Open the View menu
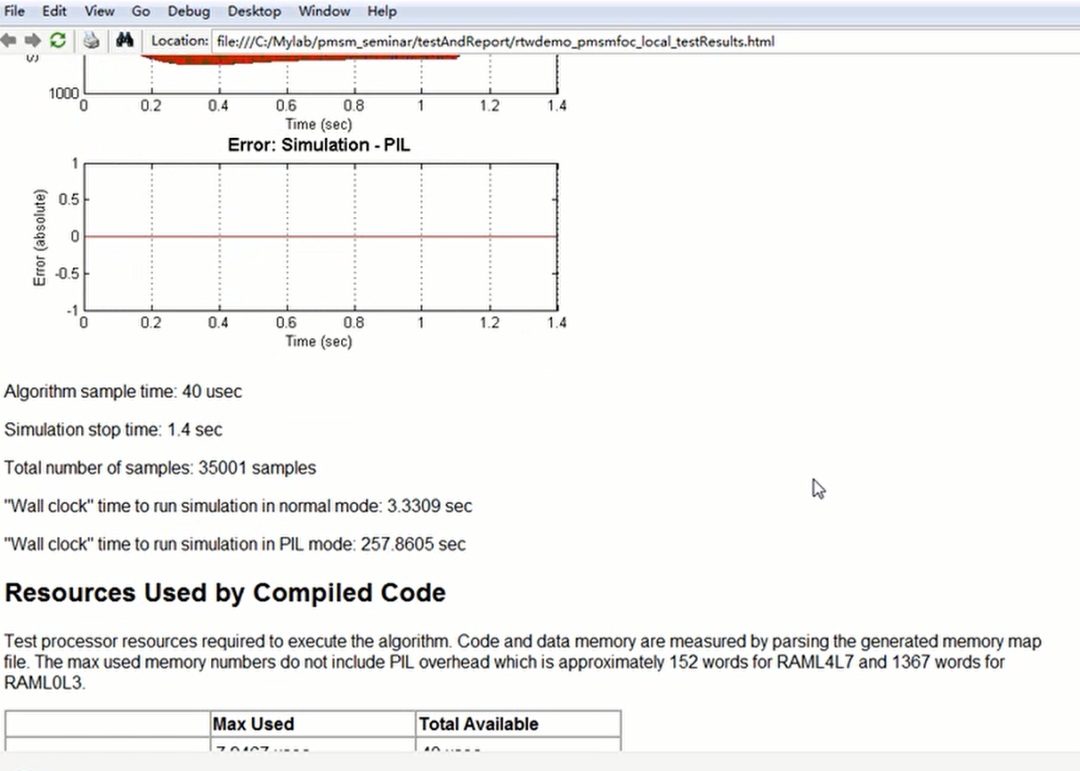The image size is (1080, 771). 99,11
